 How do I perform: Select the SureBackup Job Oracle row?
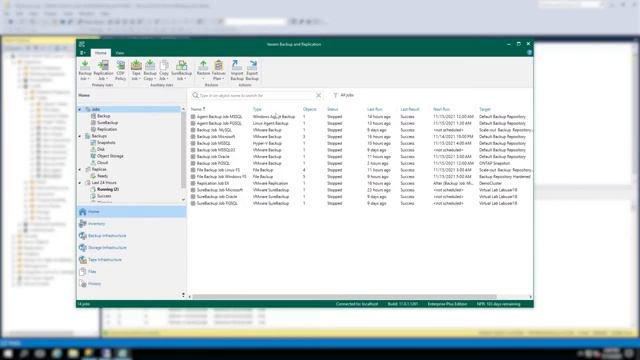(361, 197)
